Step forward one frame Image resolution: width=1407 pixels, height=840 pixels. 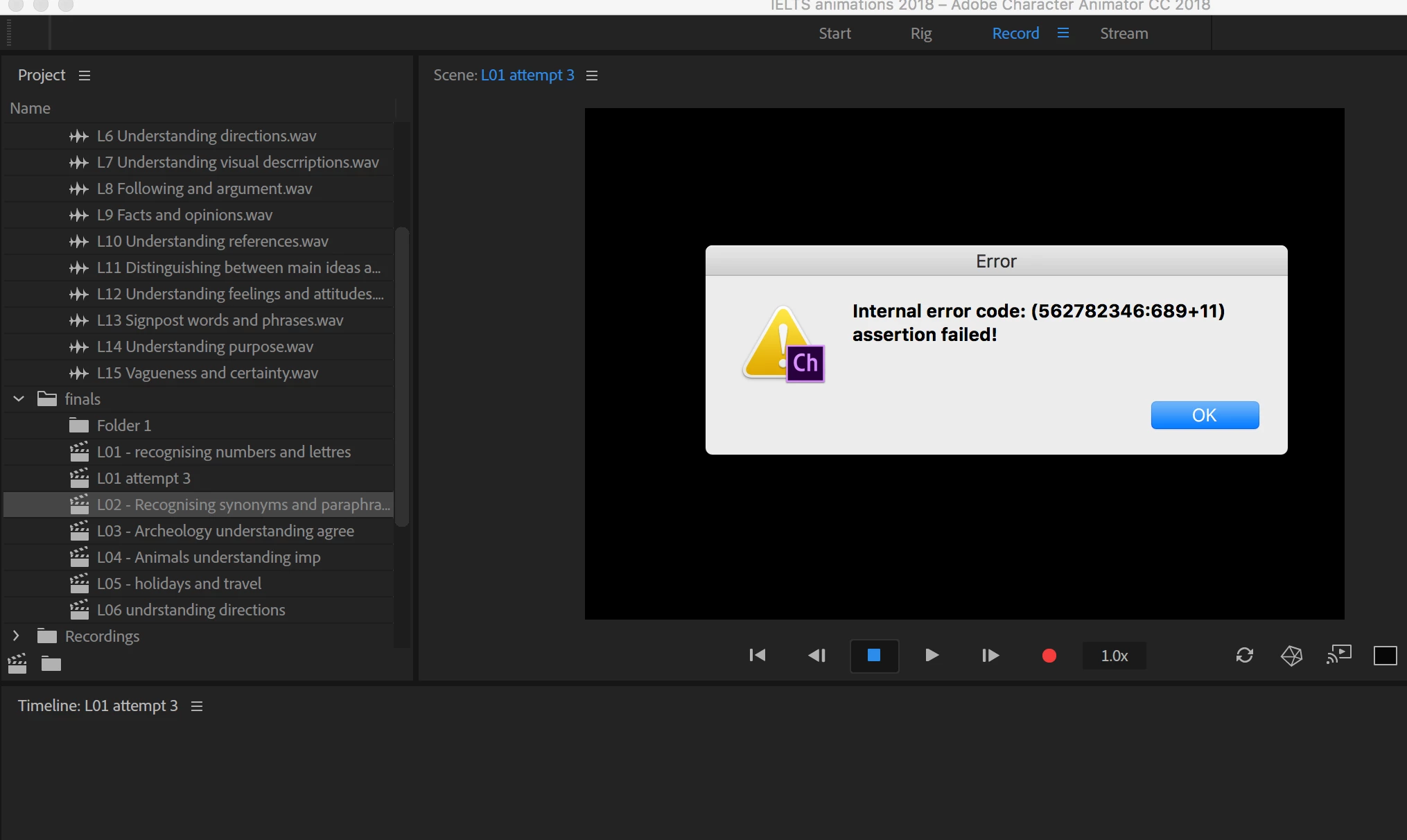coord(990,655)
